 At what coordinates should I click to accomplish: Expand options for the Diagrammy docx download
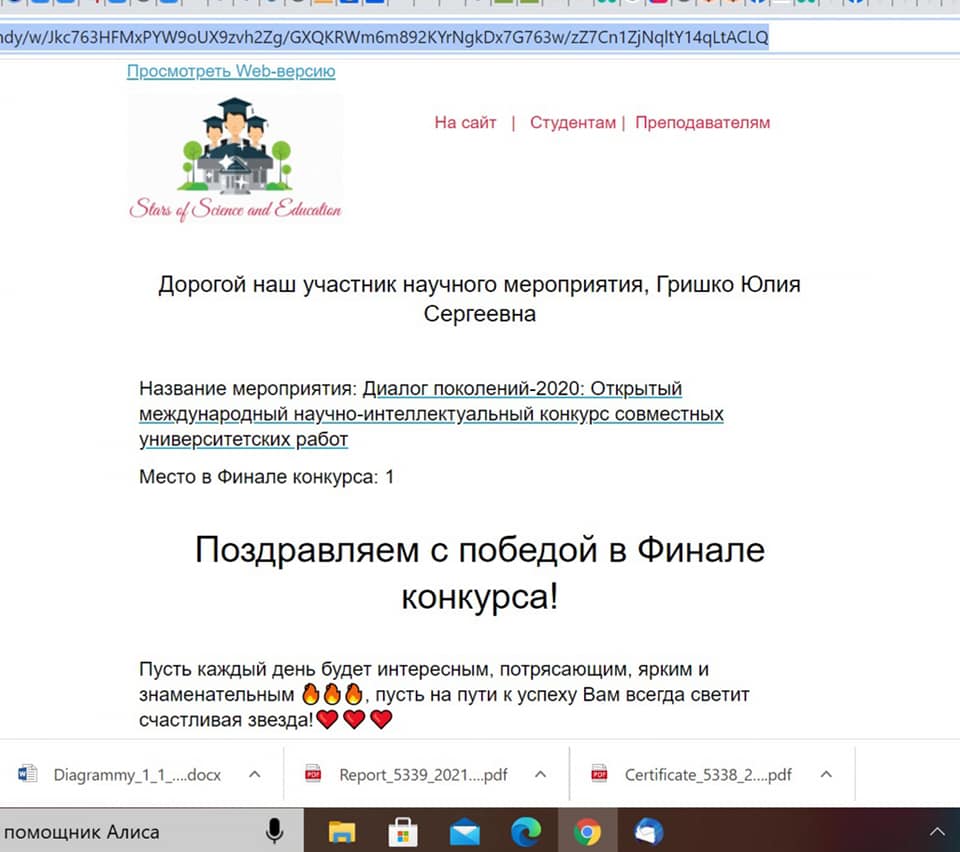[255, 774]
